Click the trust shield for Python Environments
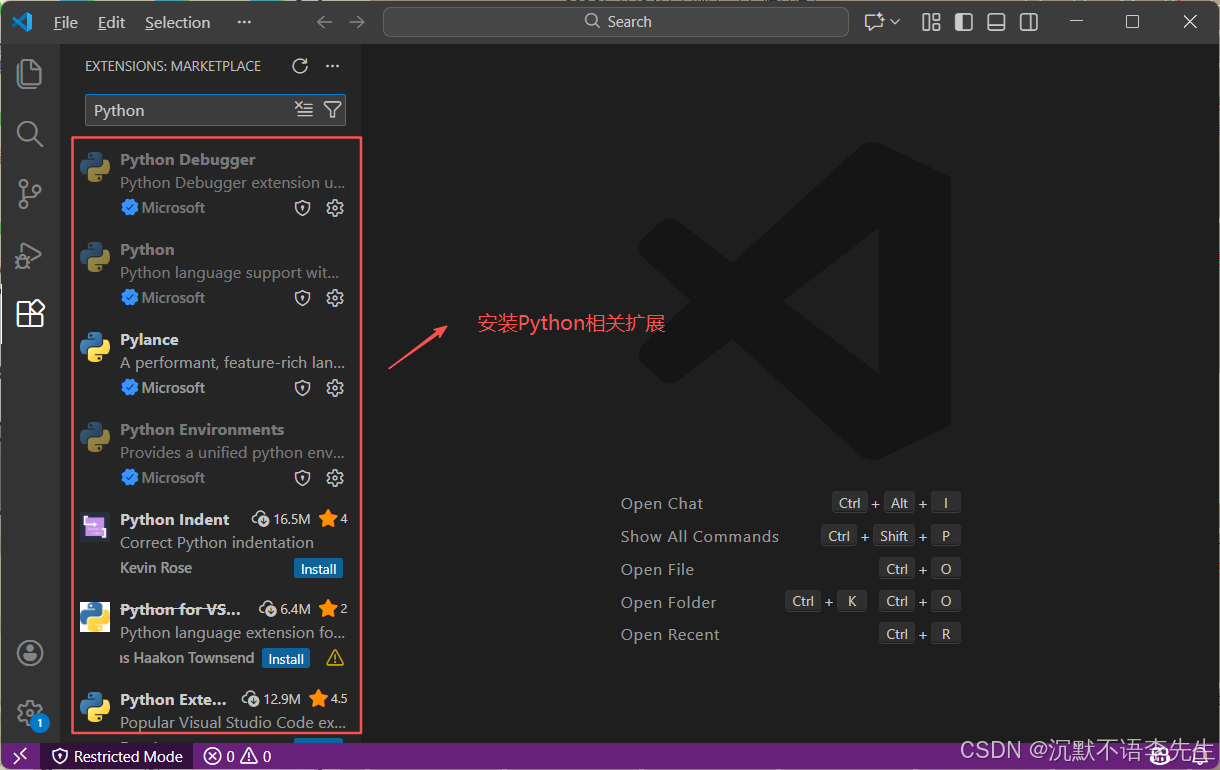 pos(302,478)
